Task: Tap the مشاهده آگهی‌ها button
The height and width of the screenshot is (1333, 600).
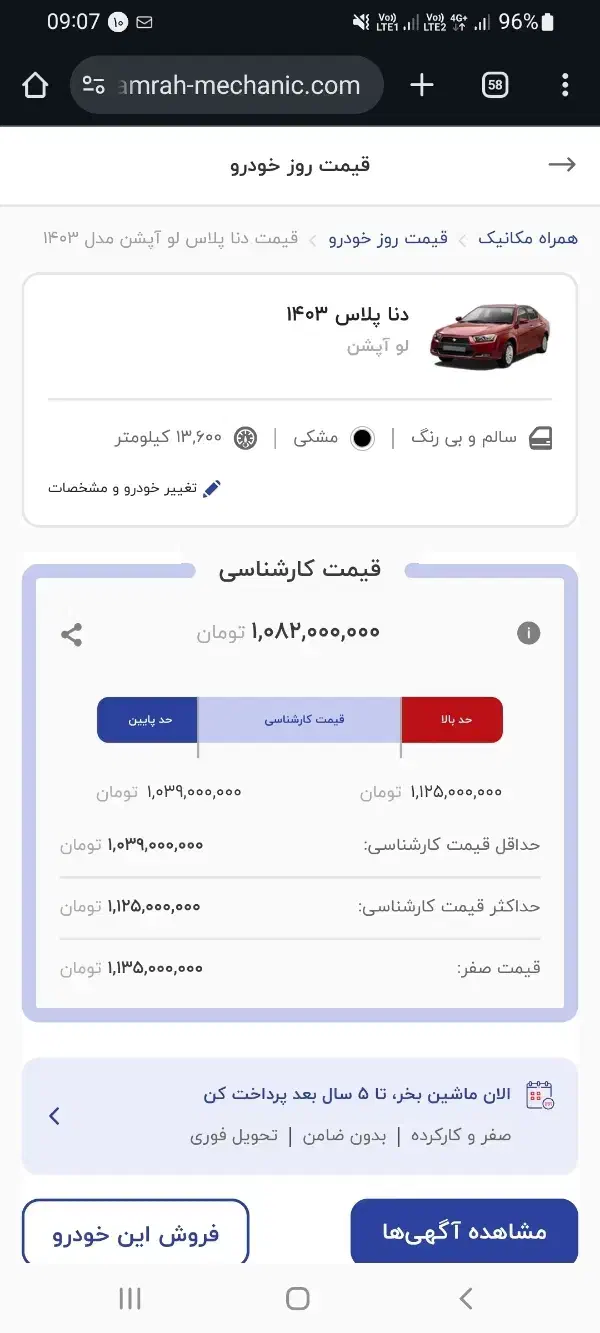Action: (464, 1231)
